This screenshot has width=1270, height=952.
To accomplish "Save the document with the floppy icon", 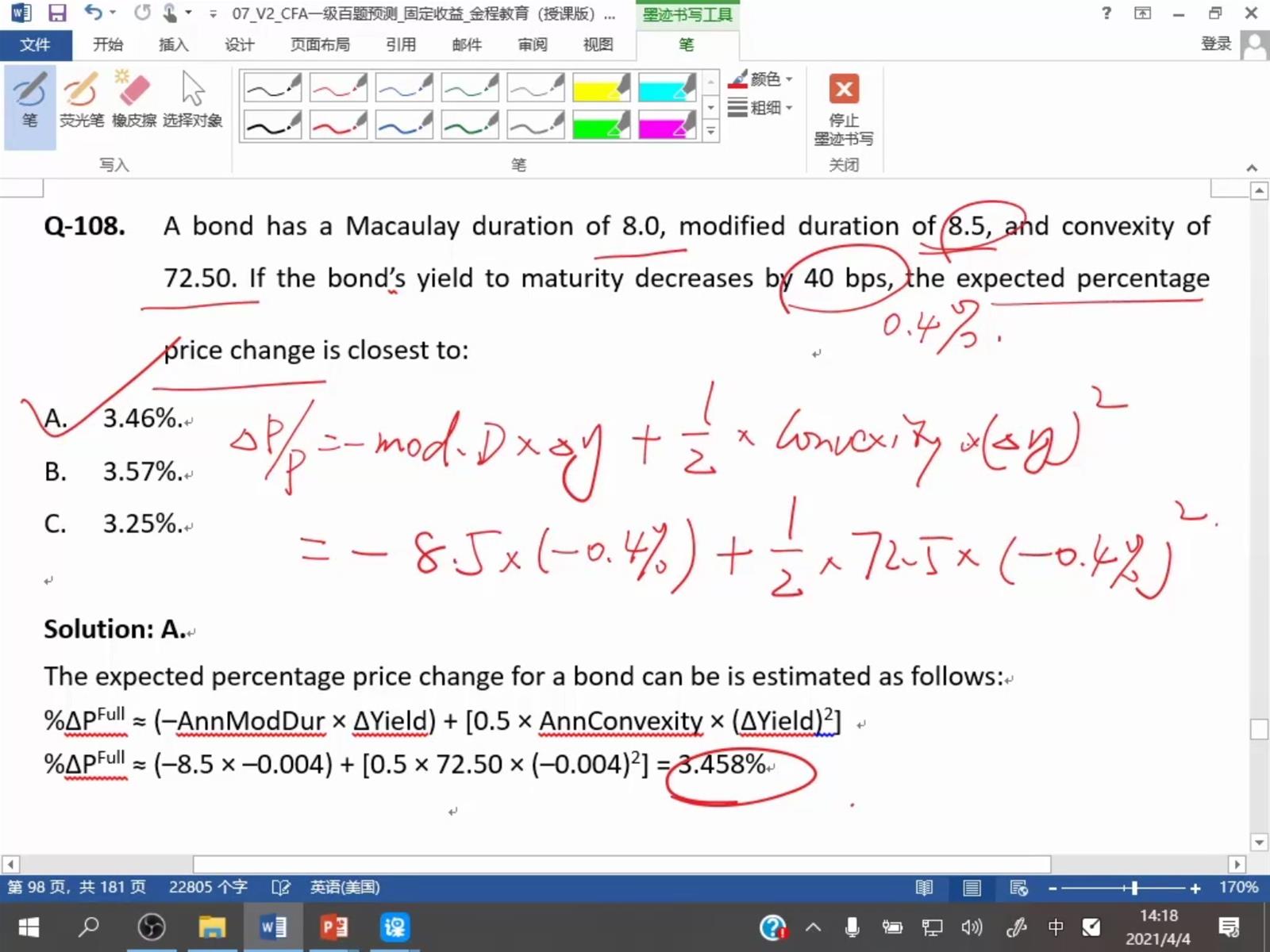I will 57,13.
